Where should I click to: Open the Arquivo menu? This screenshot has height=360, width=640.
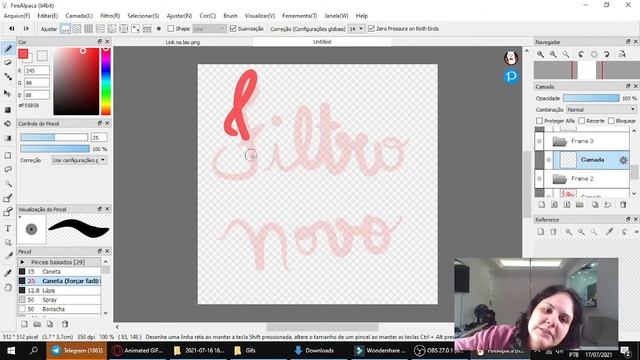pyautogui.click(x=17, y=16)
